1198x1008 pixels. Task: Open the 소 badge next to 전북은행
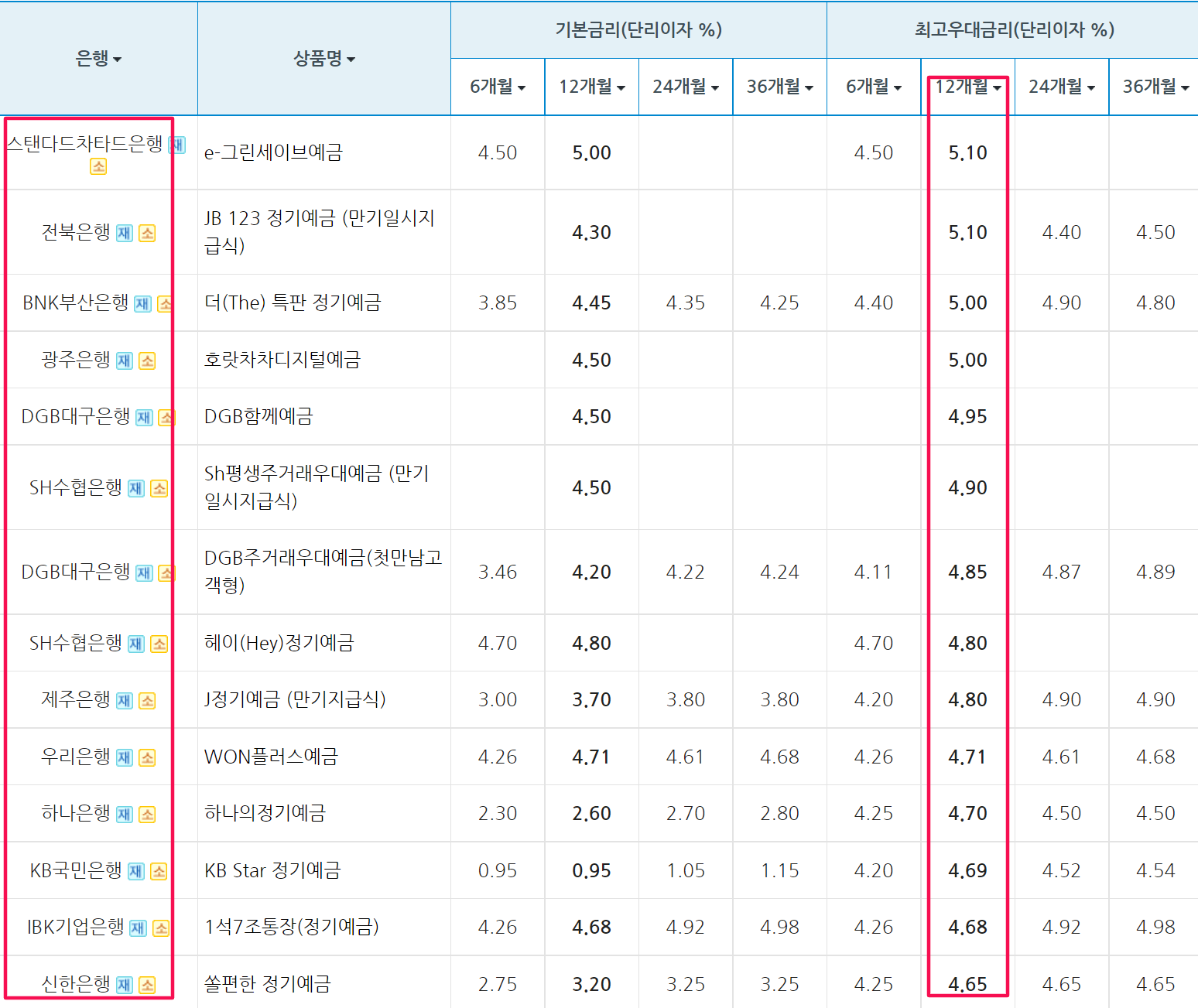tap(147, 233)
